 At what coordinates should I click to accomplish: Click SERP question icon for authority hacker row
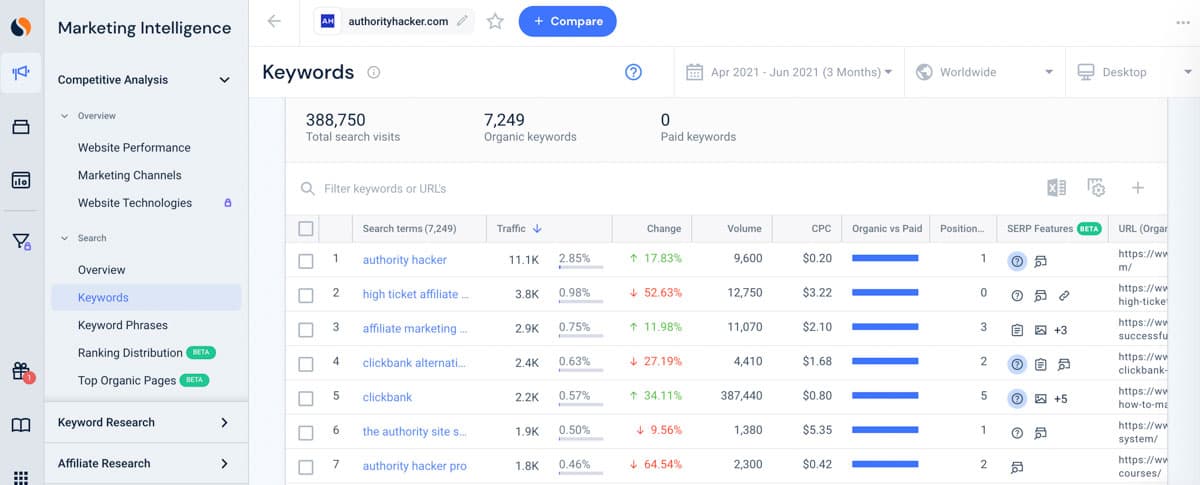click(x=1017, y=261)
